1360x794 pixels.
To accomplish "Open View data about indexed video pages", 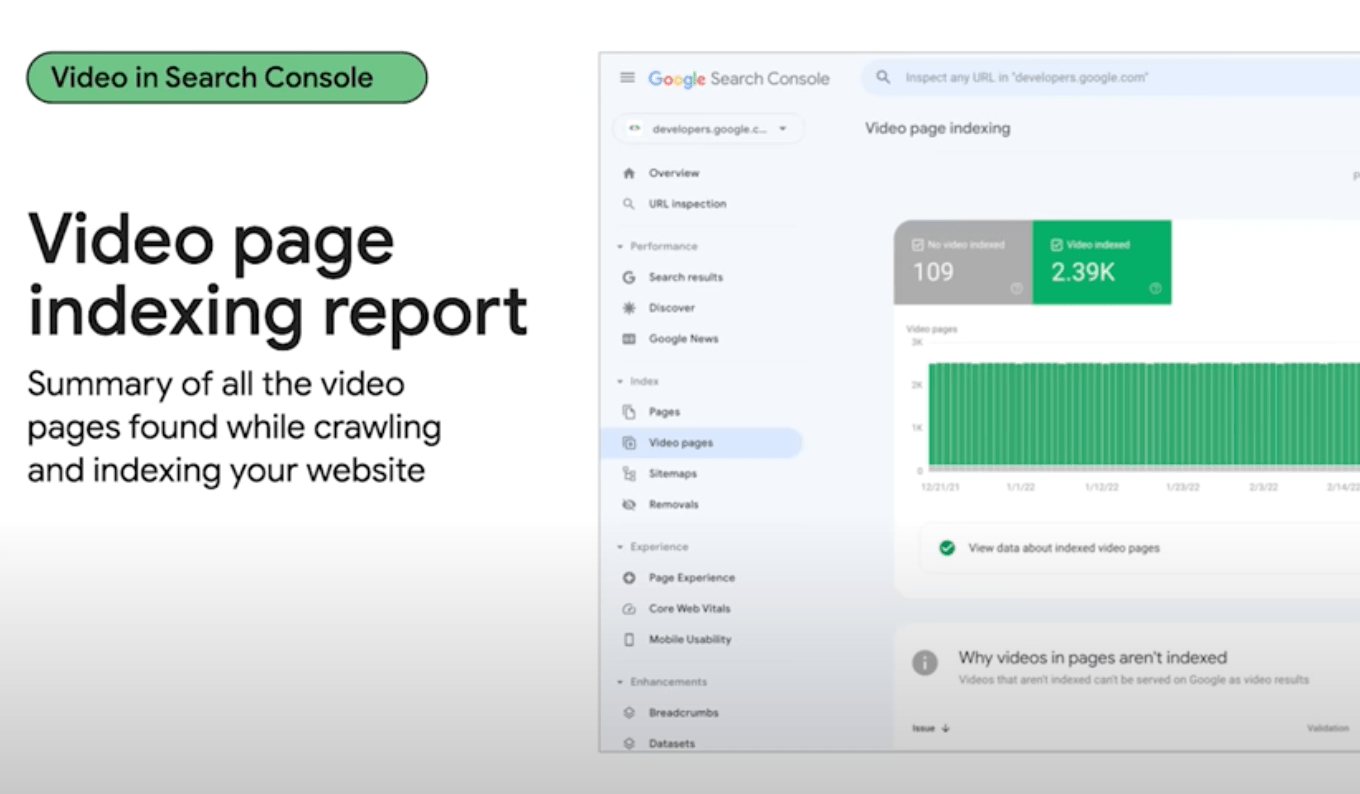I will [x=1064, y=548].
